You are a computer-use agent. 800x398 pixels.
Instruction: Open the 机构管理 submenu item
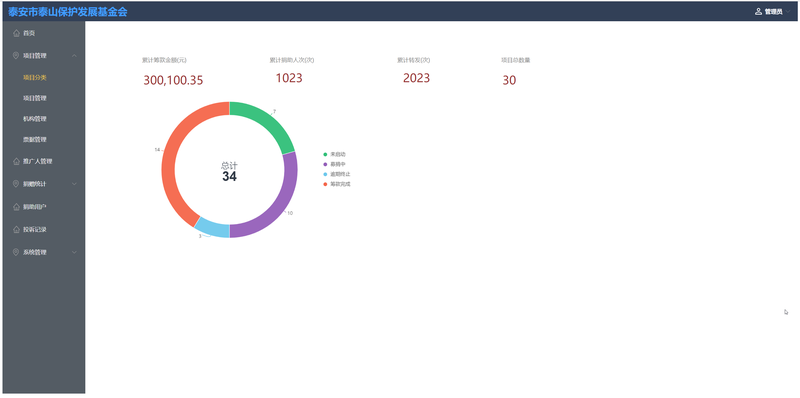(x=35, y=119)
